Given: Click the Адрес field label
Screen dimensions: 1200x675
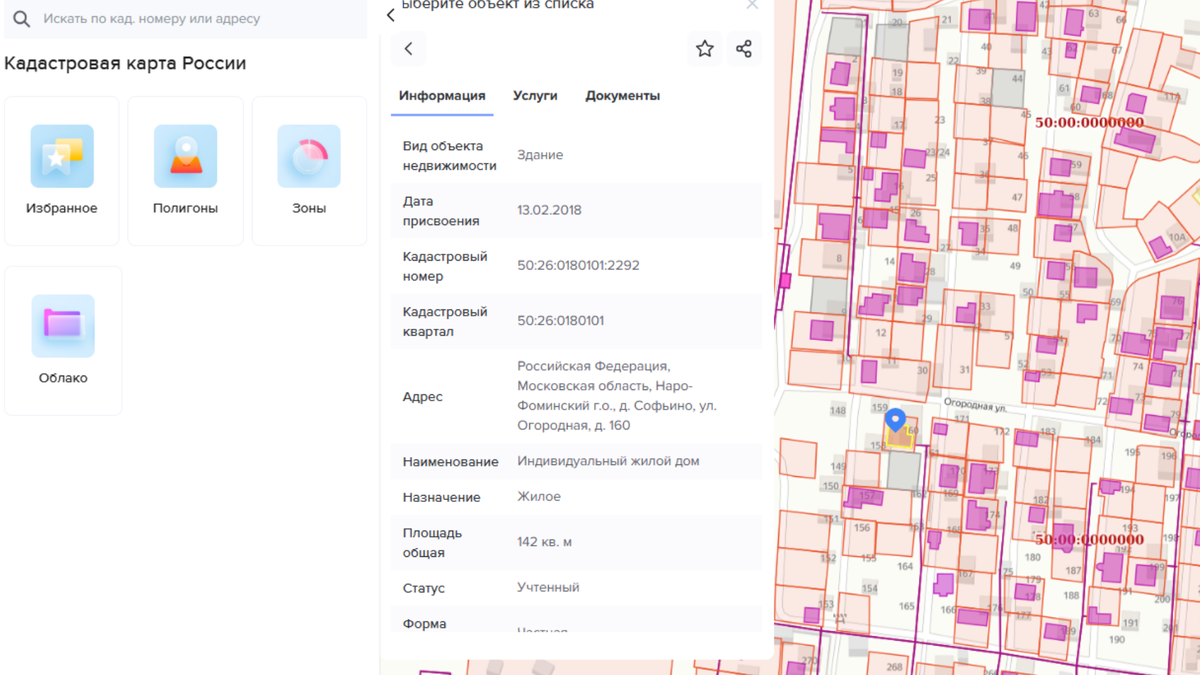Looking at the screenshot, I should (422, 397).
